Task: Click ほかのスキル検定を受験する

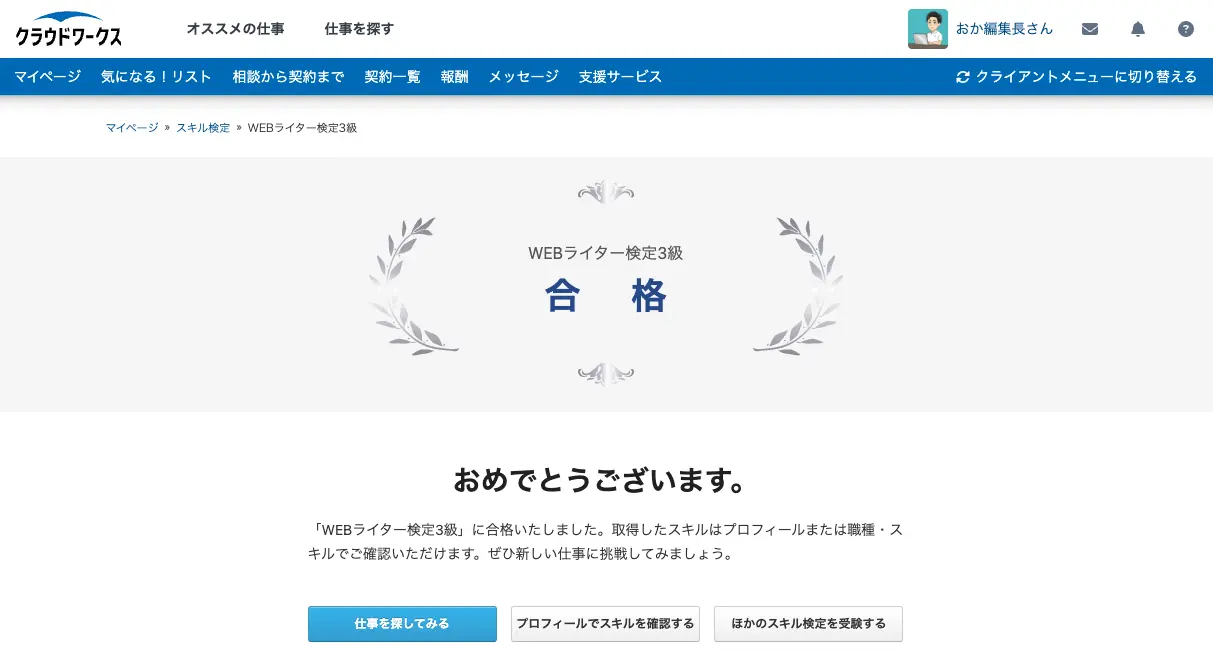Action: coord(808,623)
